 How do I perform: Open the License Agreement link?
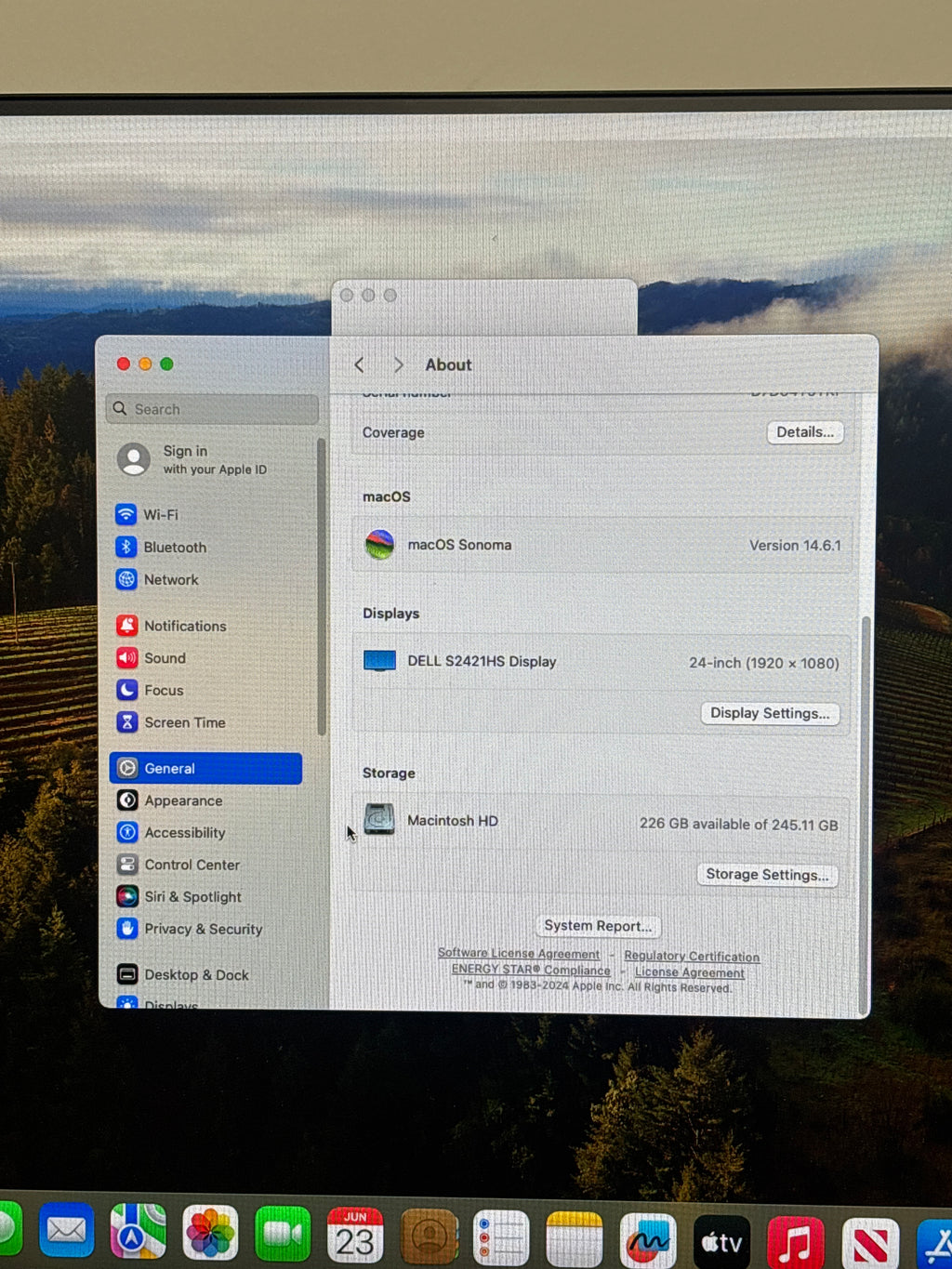690,972
